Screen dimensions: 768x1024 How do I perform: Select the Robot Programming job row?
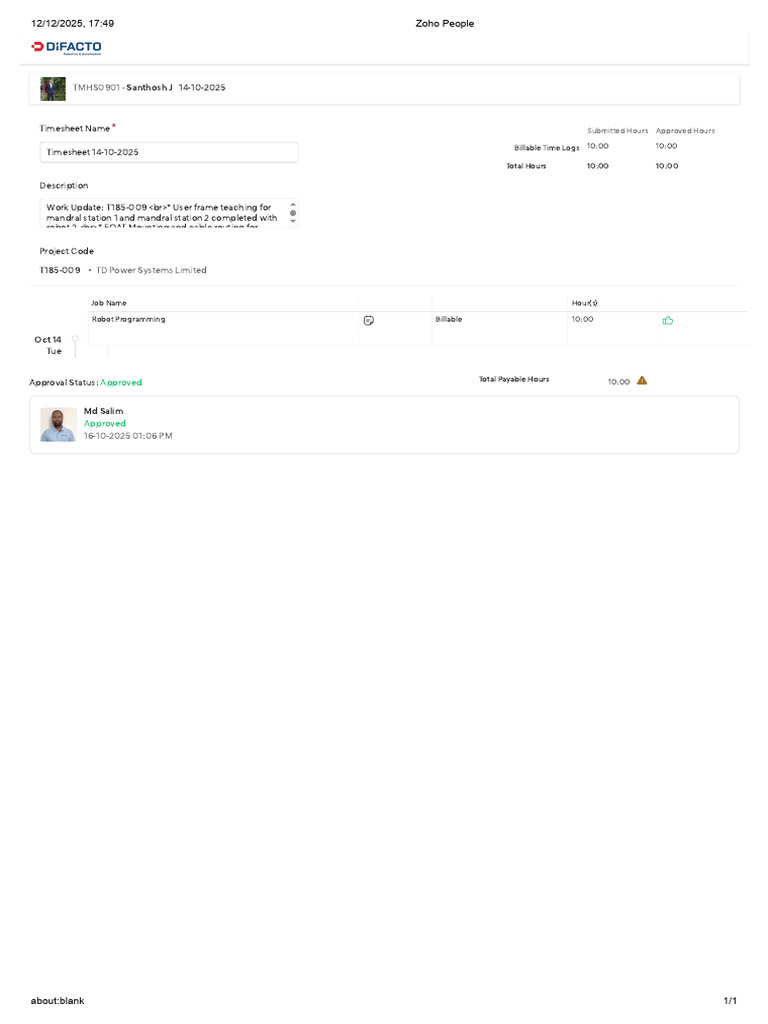(x=418, y=328)
